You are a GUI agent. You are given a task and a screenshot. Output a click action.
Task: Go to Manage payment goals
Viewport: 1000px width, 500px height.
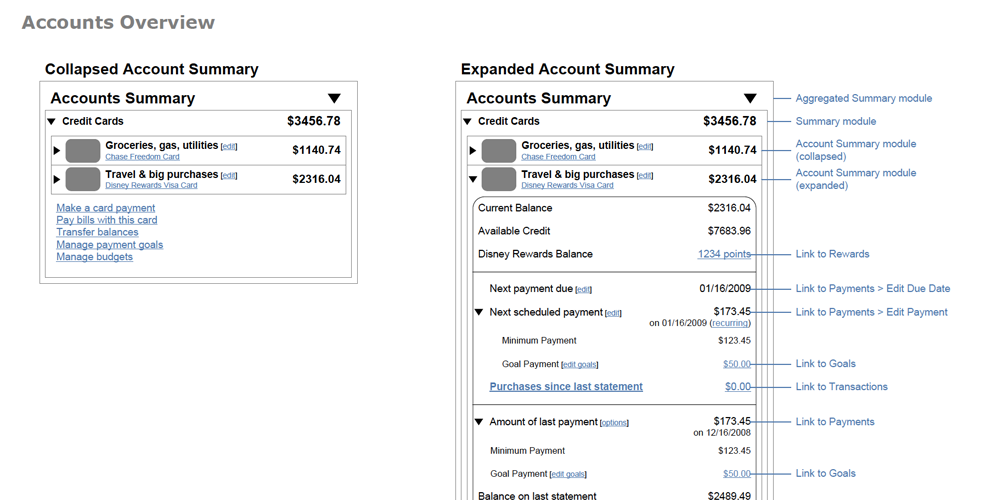coord(110,245)
